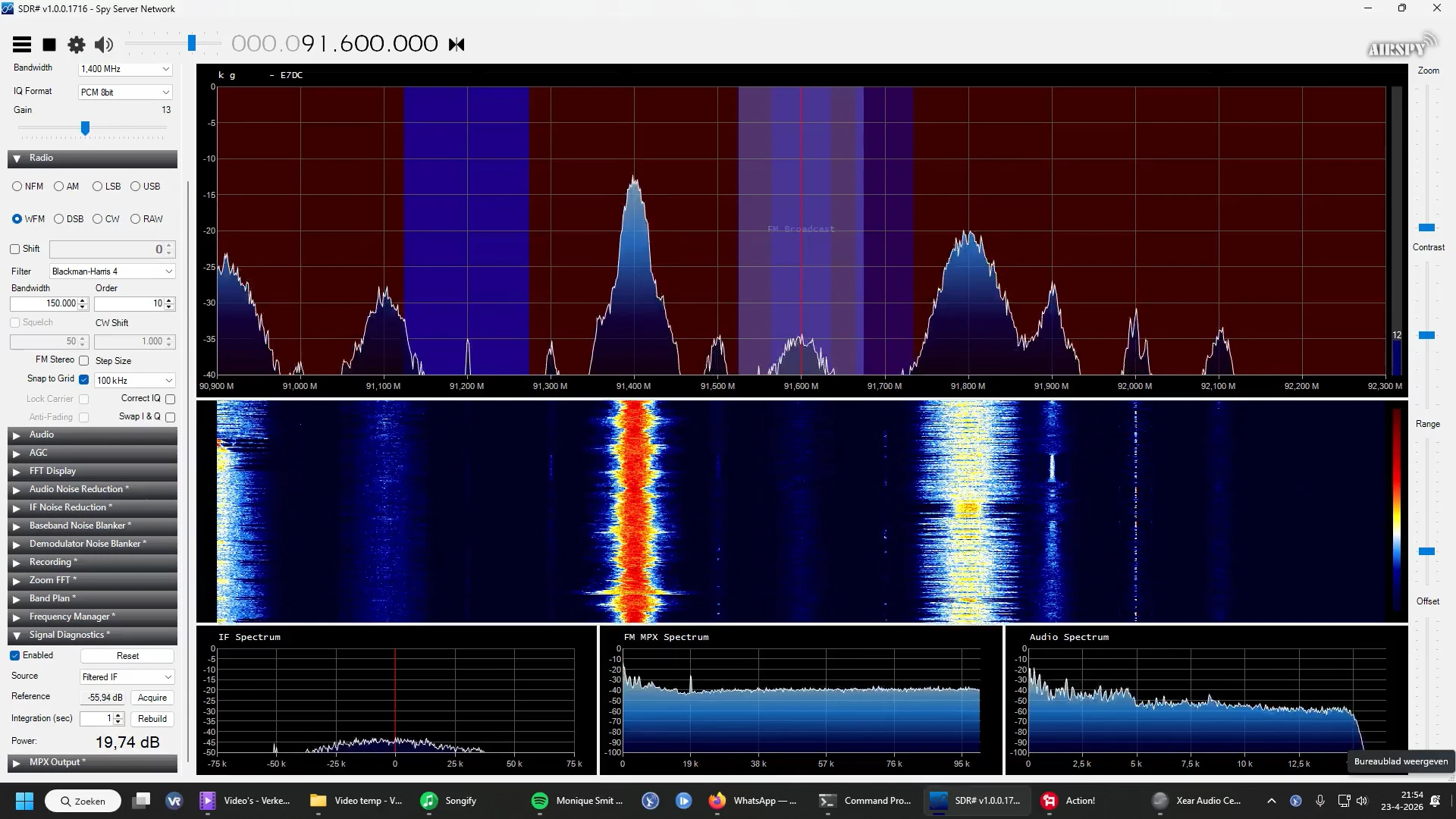Viewport: 1456px width, 819px height.
Task: Click the center tuning style icon
Action: [457, 45]
